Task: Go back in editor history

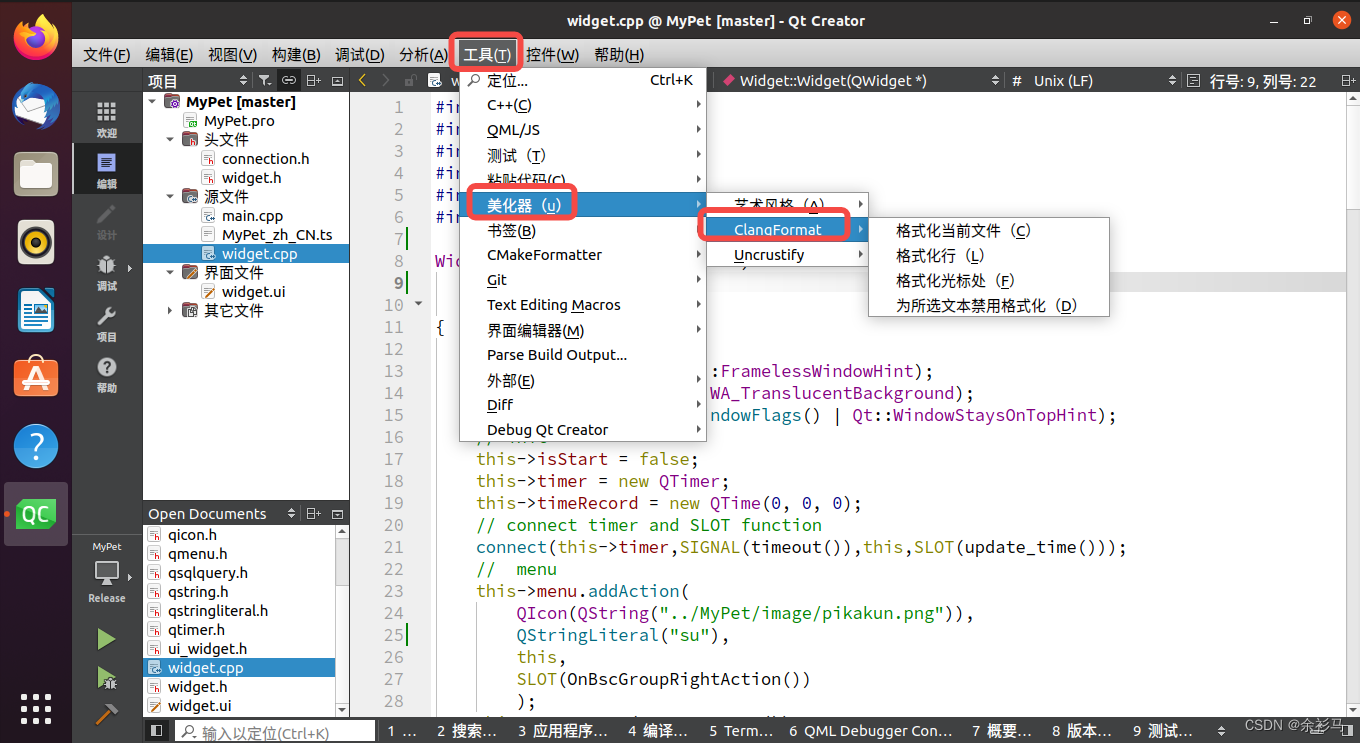Action: click(362, 81)
